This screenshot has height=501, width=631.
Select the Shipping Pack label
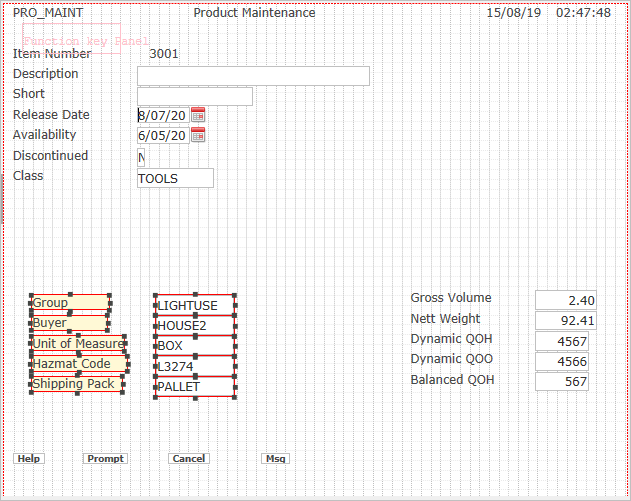(76, 384)
